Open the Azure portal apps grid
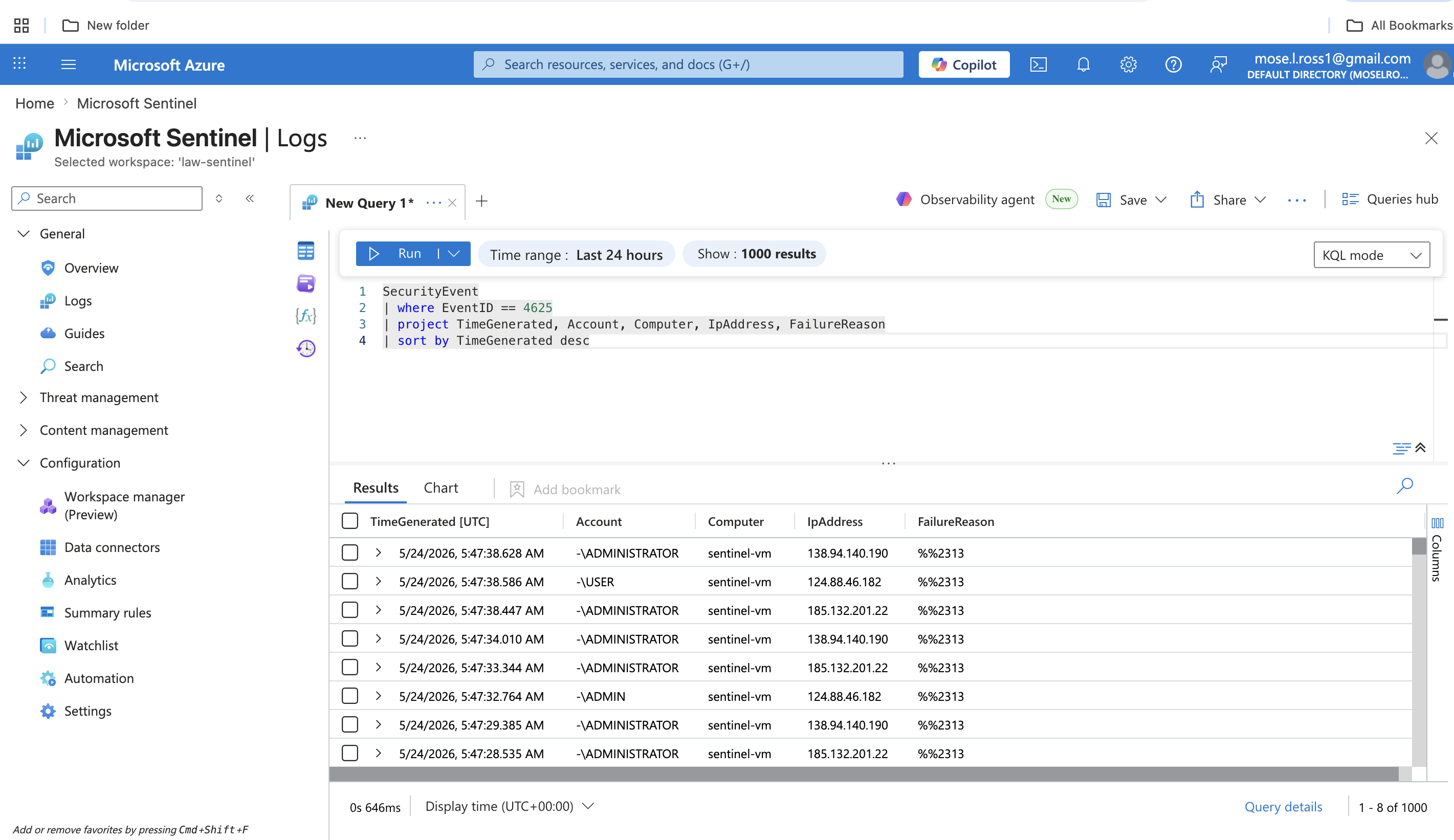 pyautogui.click(x=19, y=64)
